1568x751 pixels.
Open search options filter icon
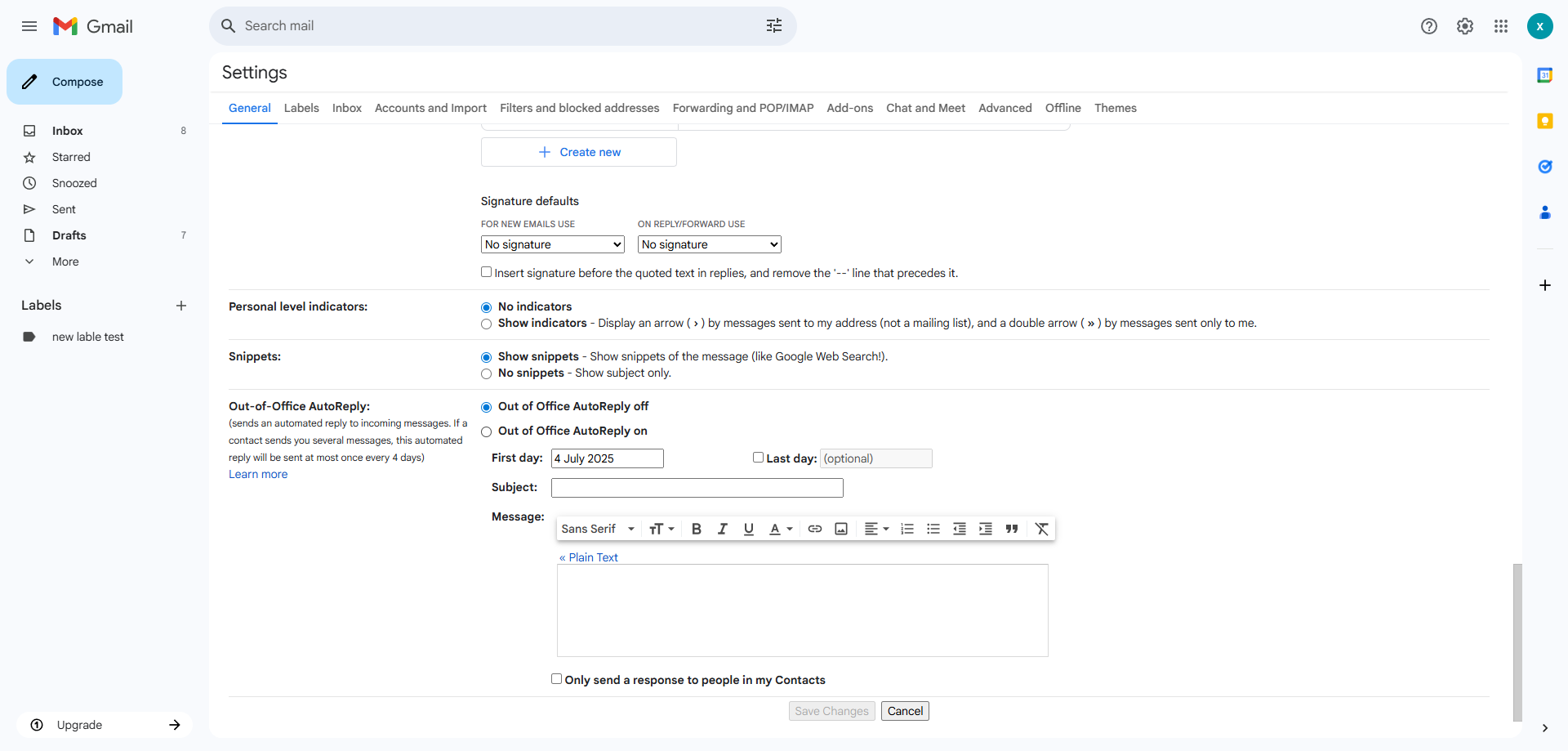(x=774, y=26)
